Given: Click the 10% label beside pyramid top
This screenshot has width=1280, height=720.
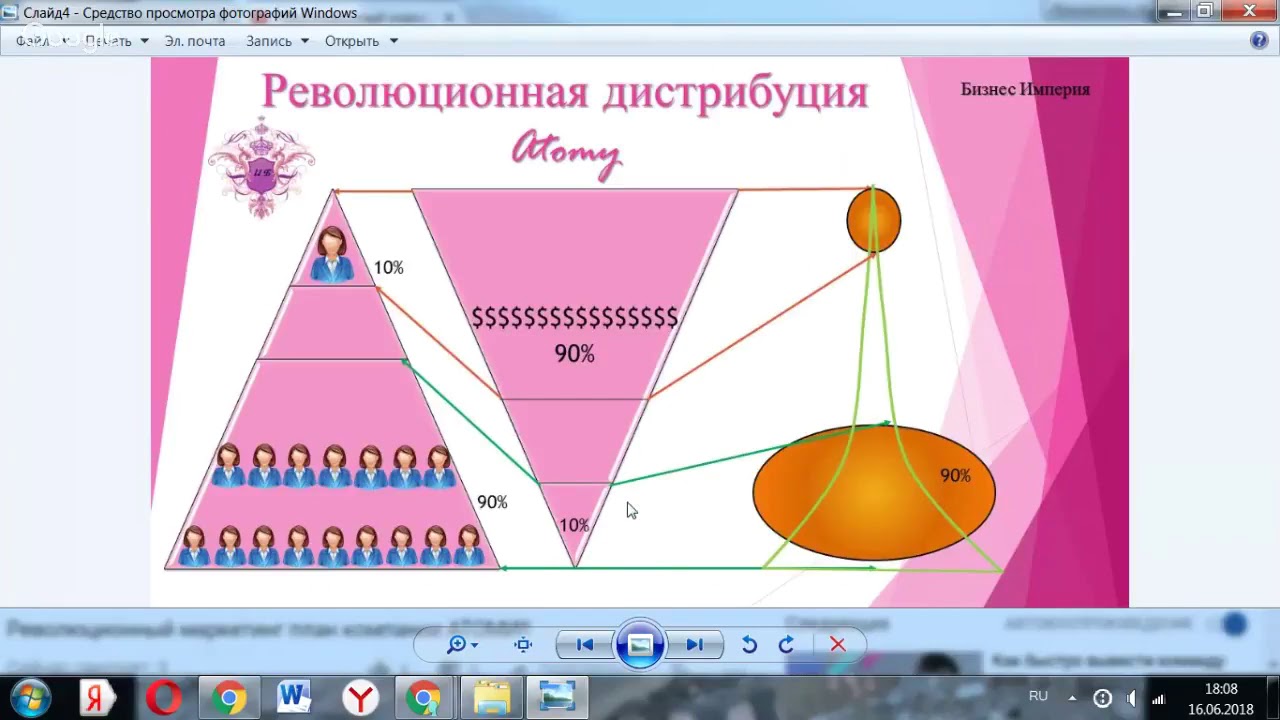Looking at the screenshot, I should (x=388, y=268).
